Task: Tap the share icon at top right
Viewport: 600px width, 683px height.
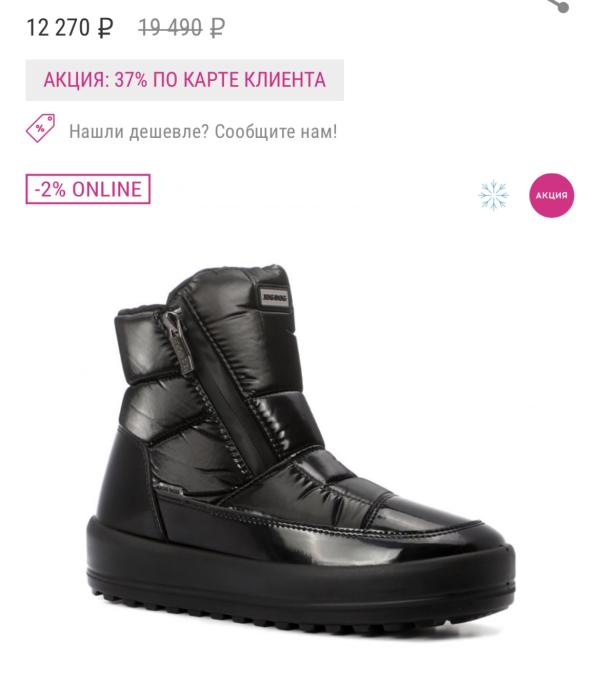Action: pos(561,5)
